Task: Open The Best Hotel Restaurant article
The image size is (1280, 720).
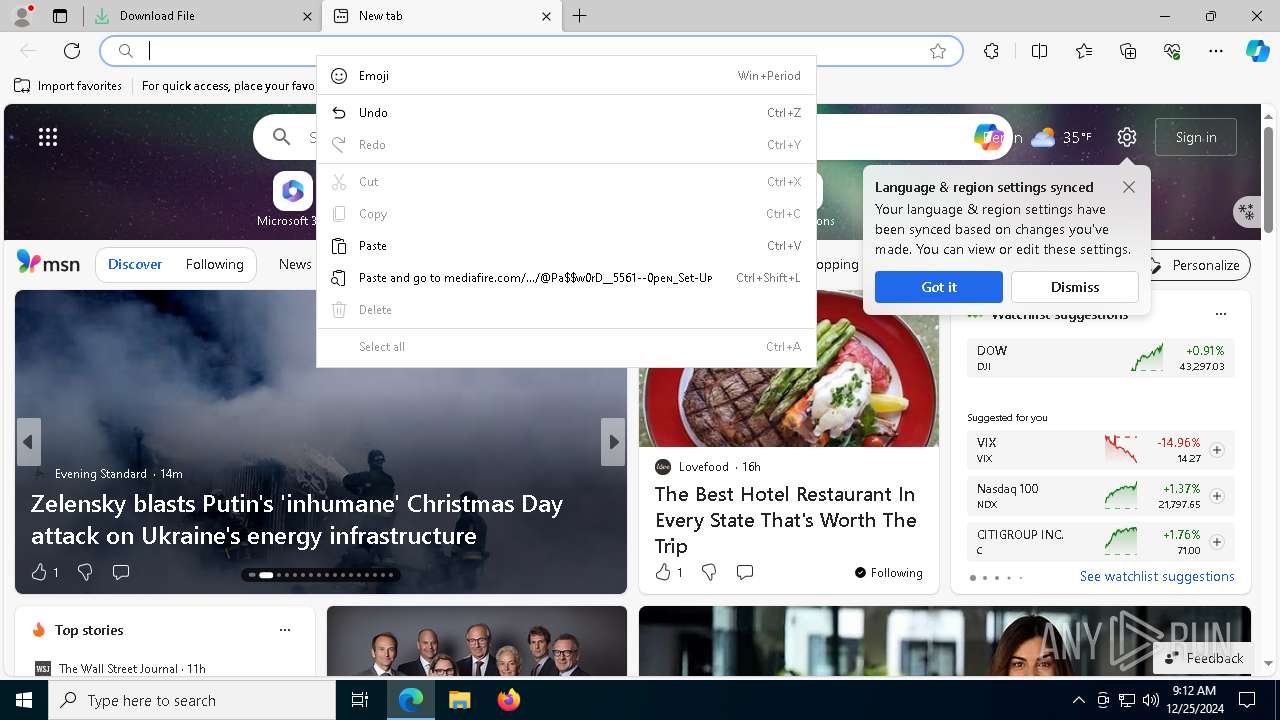Action: point(786,520)
